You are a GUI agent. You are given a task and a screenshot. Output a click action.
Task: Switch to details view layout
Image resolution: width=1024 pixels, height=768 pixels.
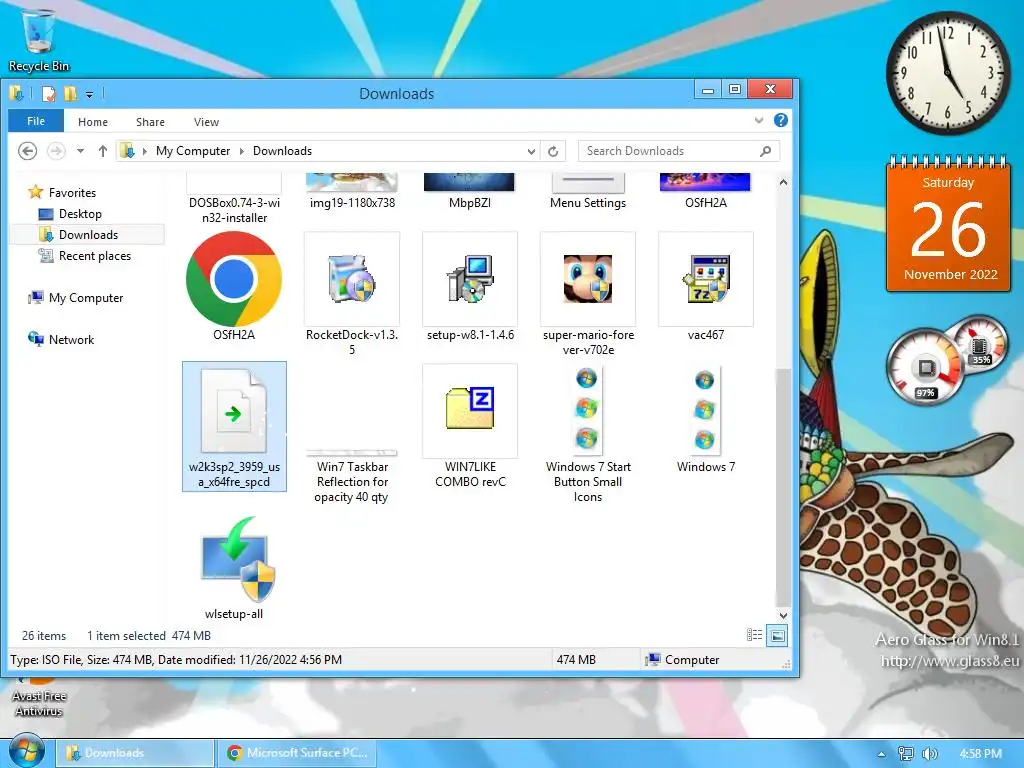point(754,635)
